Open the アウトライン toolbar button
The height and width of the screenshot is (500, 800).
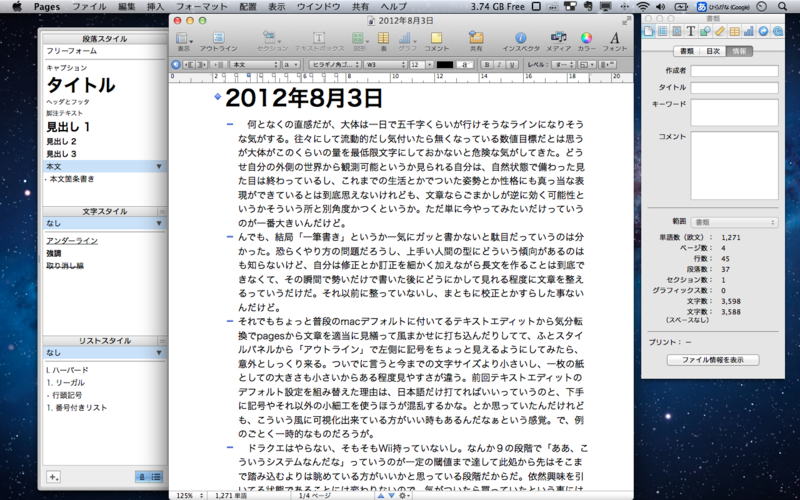pos(218,41)
